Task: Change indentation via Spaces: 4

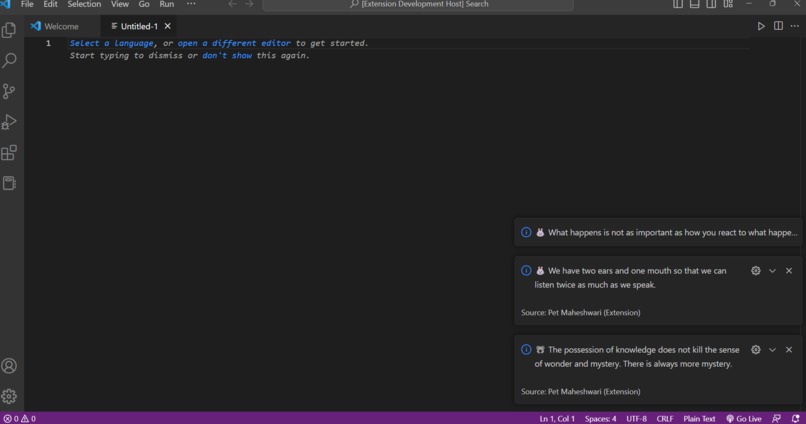Action: click(x=600, y=419)
